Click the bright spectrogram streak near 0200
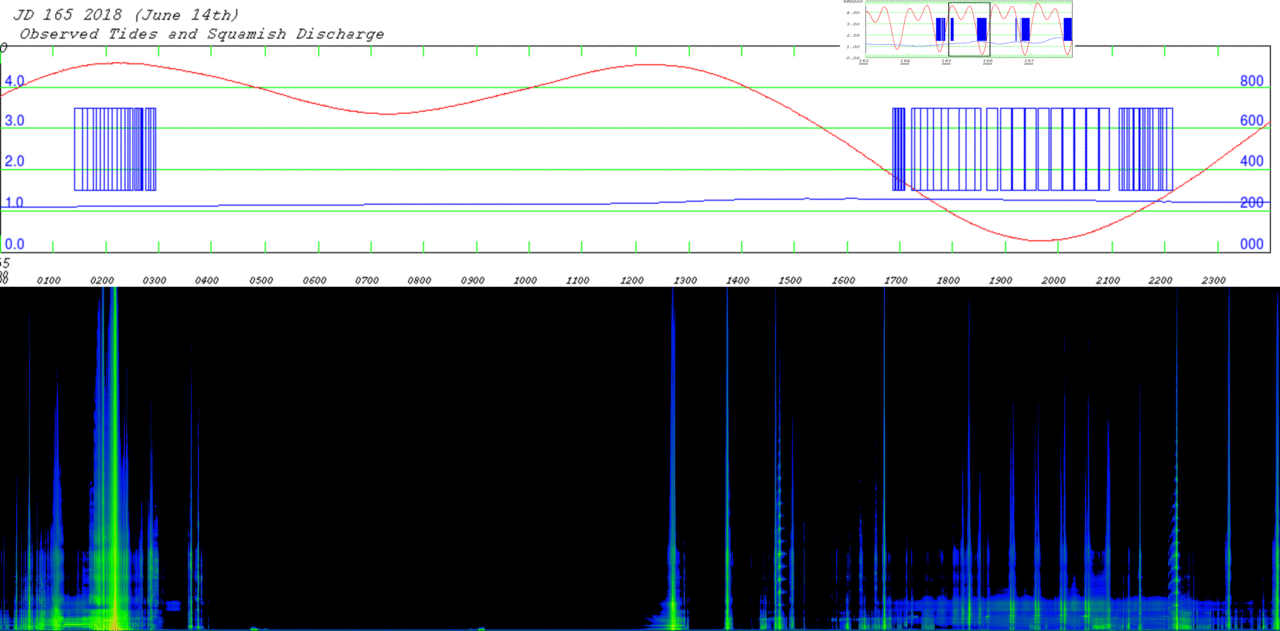The height and width of the screenshot is (631, 1280). point(113,458)
